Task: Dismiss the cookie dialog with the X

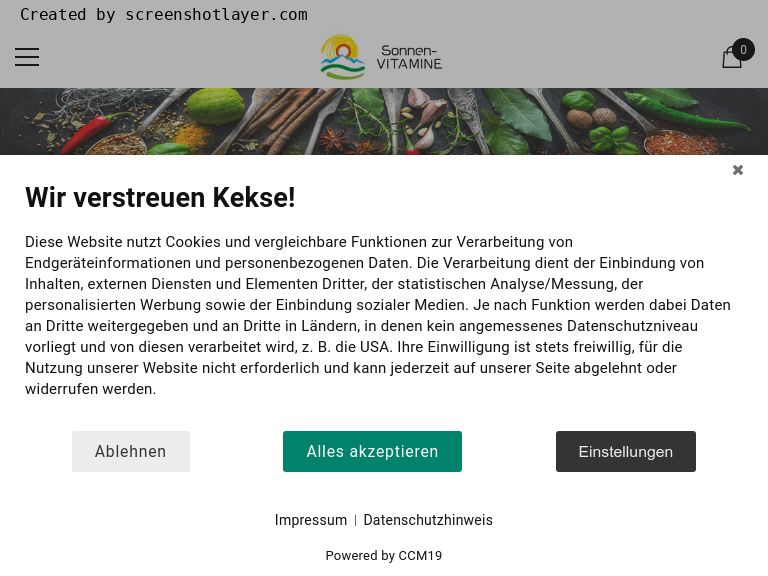Action: [738, 170]
